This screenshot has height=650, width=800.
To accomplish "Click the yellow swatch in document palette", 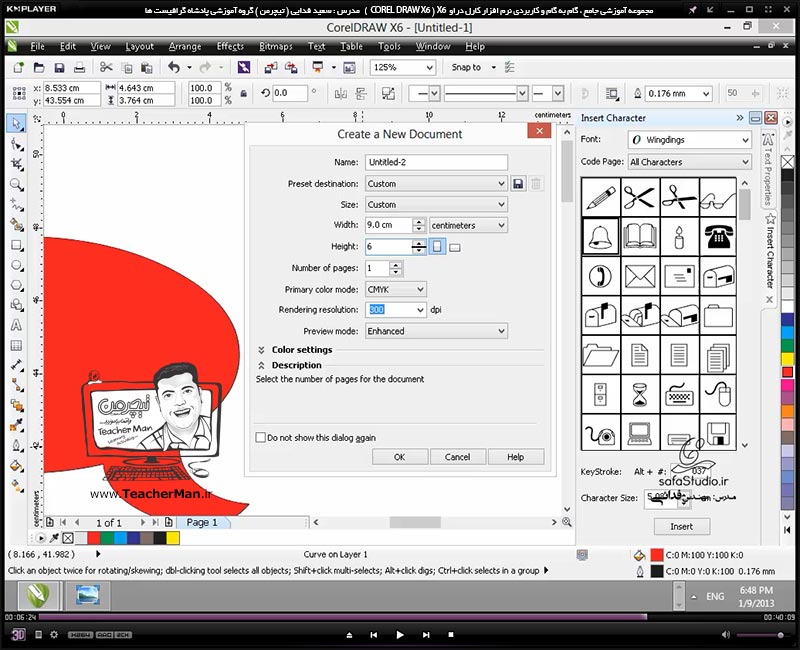I will click(173, 538).
